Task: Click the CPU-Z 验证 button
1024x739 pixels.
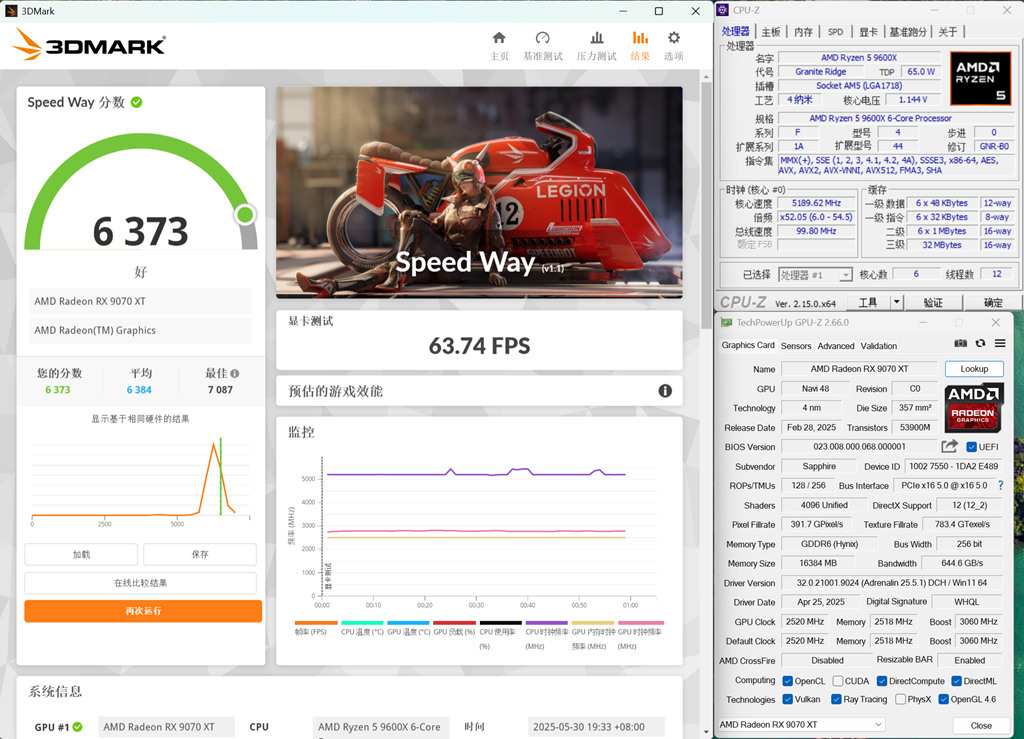Action: tap(933, 302)
